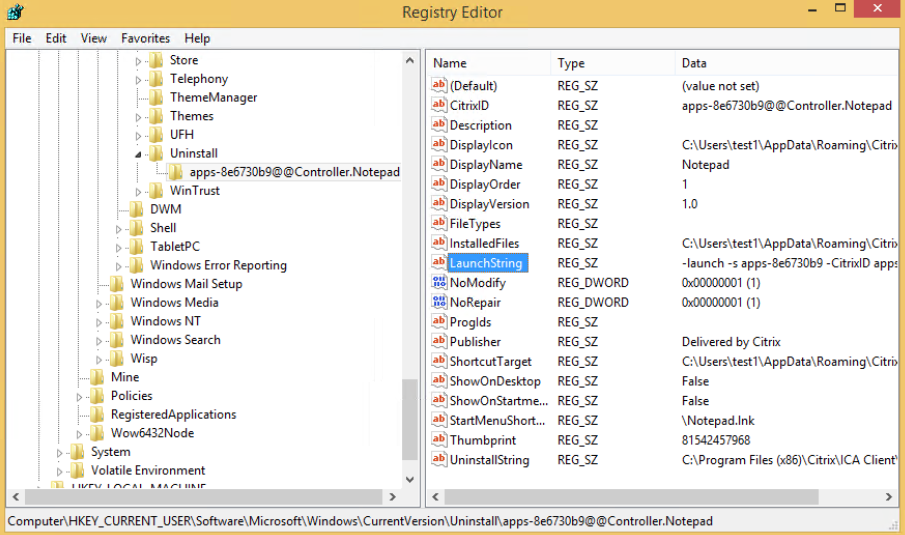
Task: Select the DisplayOrder value name
Action: click(x=485, y=185)
